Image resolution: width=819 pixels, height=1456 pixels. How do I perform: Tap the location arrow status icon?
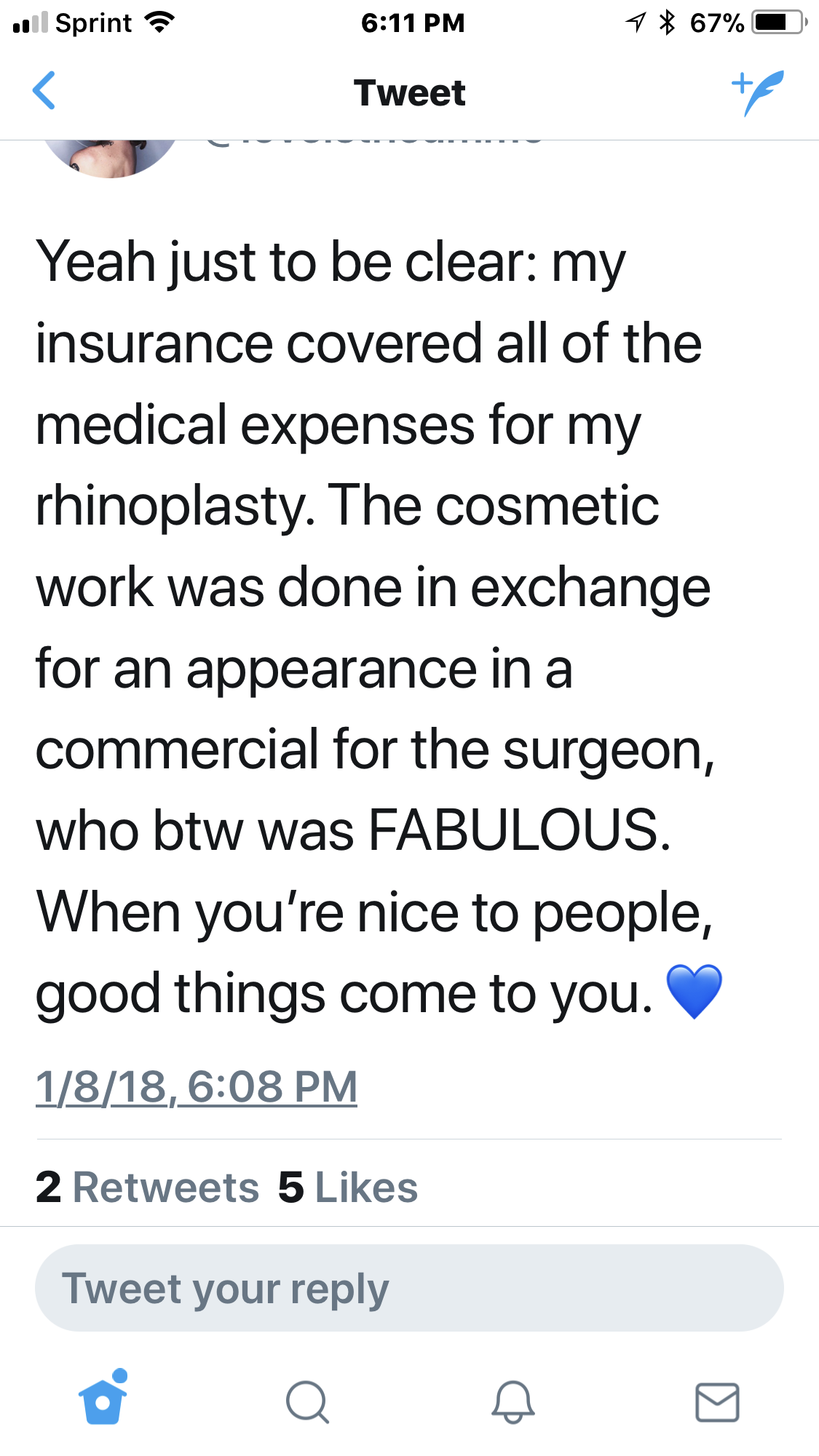(x=636, y=23)
